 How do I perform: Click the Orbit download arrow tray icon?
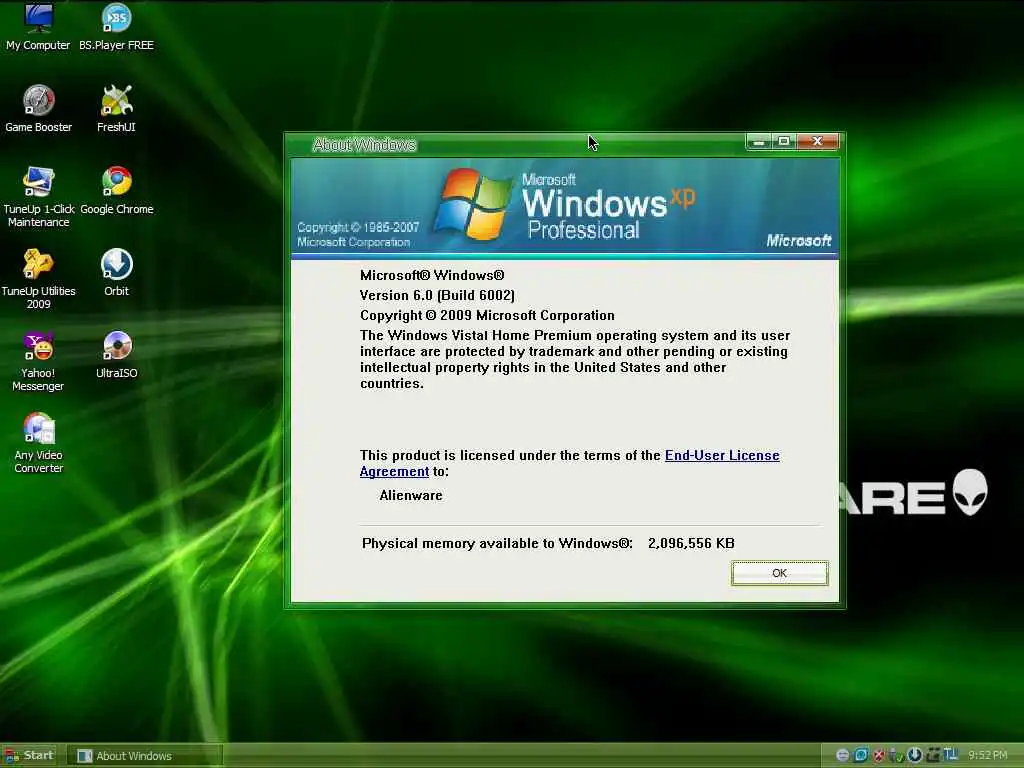coord(915,755)
